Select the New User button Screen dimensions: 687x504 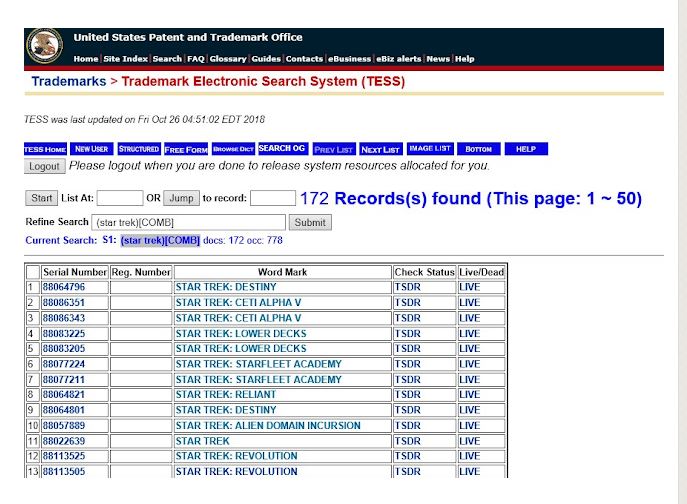[x=92, y=149]
